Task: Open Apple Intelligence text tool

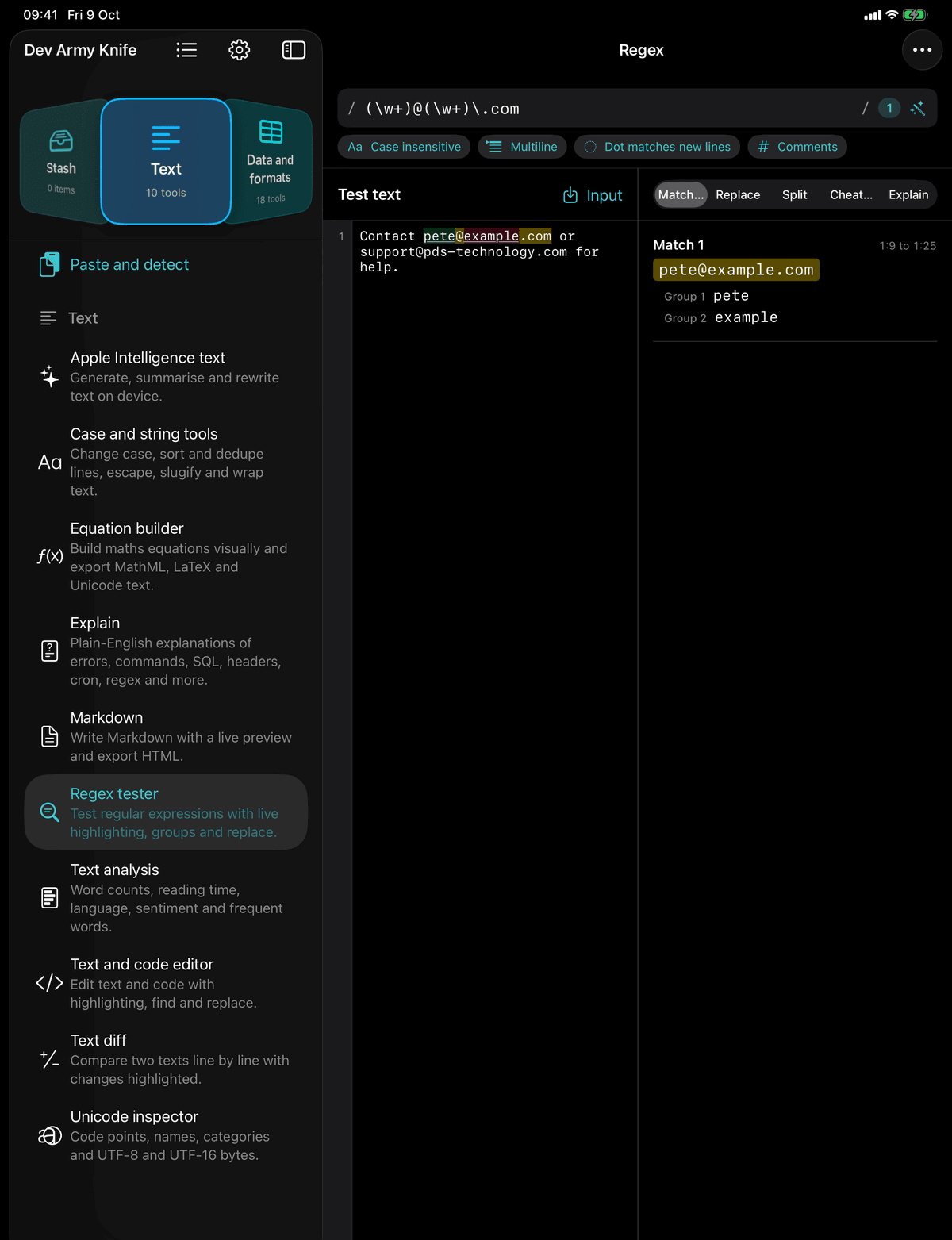Action: pyautogui.click(x=166, y=376)
